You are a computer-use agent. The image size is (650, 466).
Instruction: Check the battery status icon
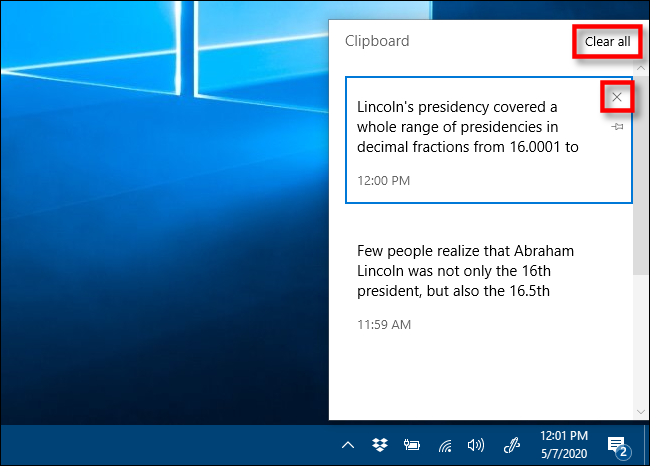[410, 445]
